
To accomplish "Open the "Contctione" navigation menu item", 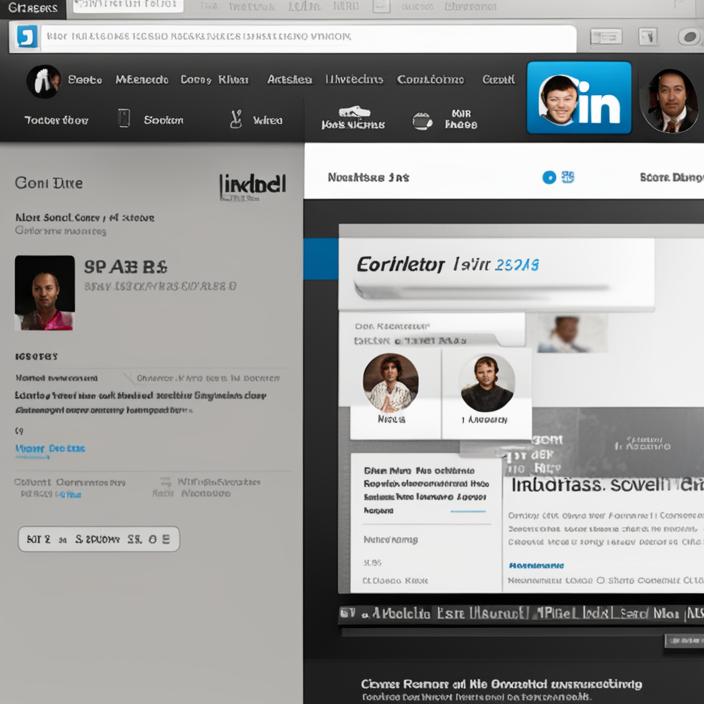I will coord(430,79).
